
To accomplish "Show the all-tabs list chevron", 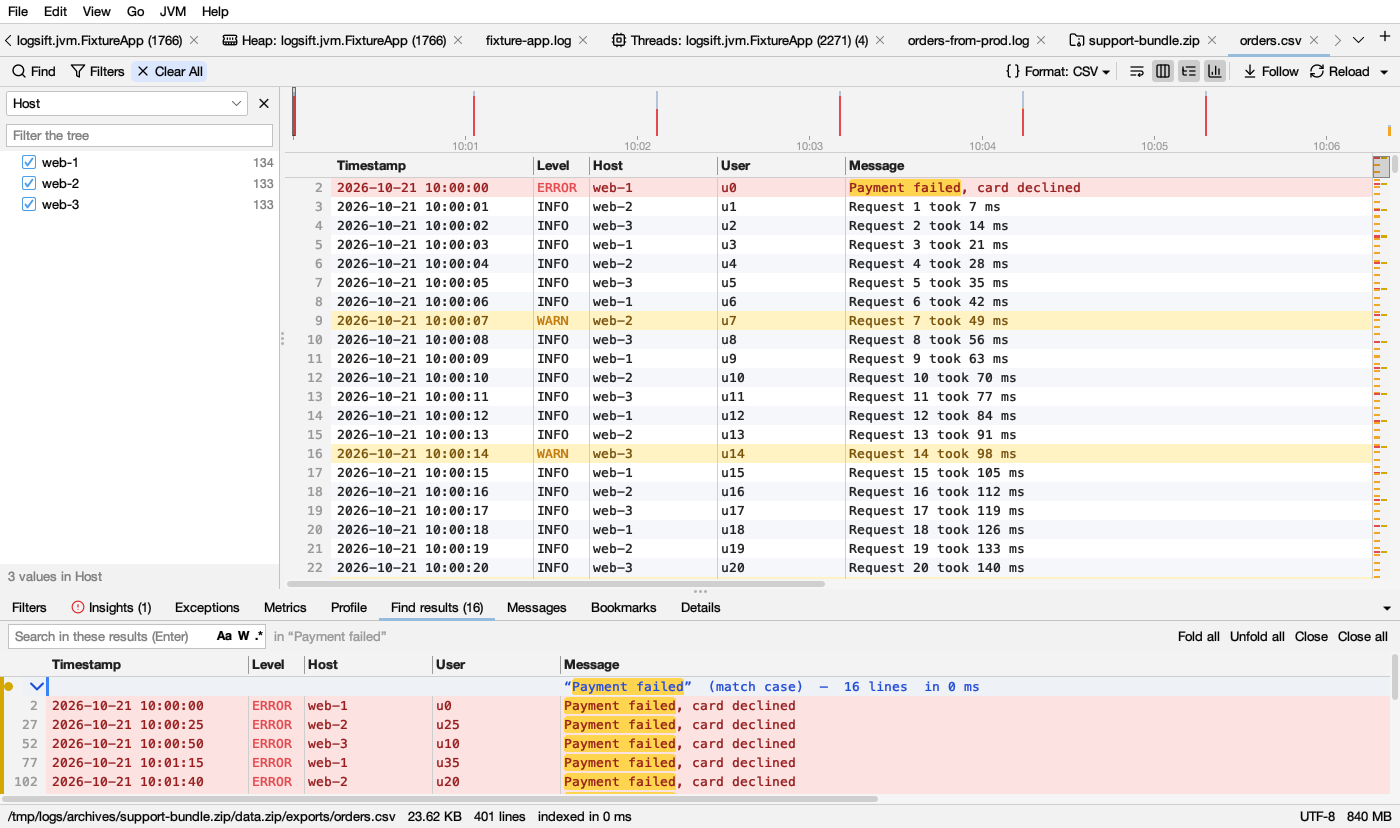I will click(x=1358, y=40).
